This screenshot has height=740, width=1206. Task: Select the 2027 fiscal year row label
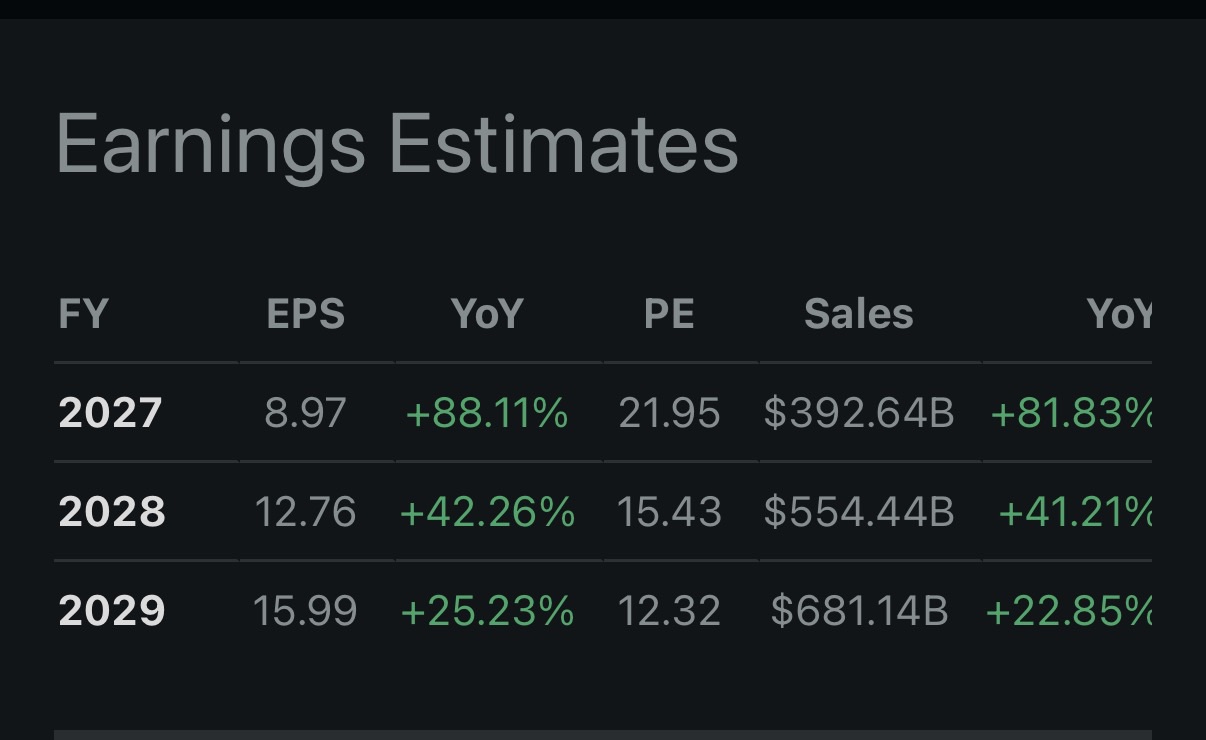[x=110, y=412]
